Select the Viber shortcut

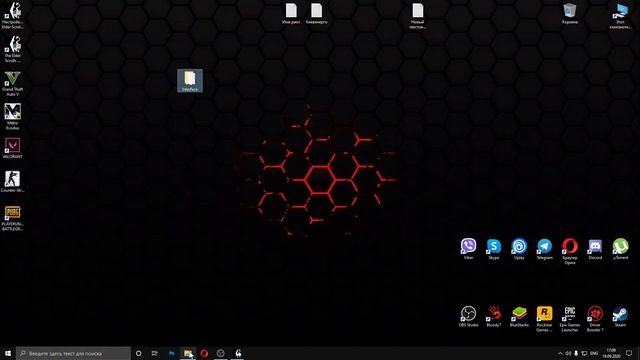tap(468, 249)
